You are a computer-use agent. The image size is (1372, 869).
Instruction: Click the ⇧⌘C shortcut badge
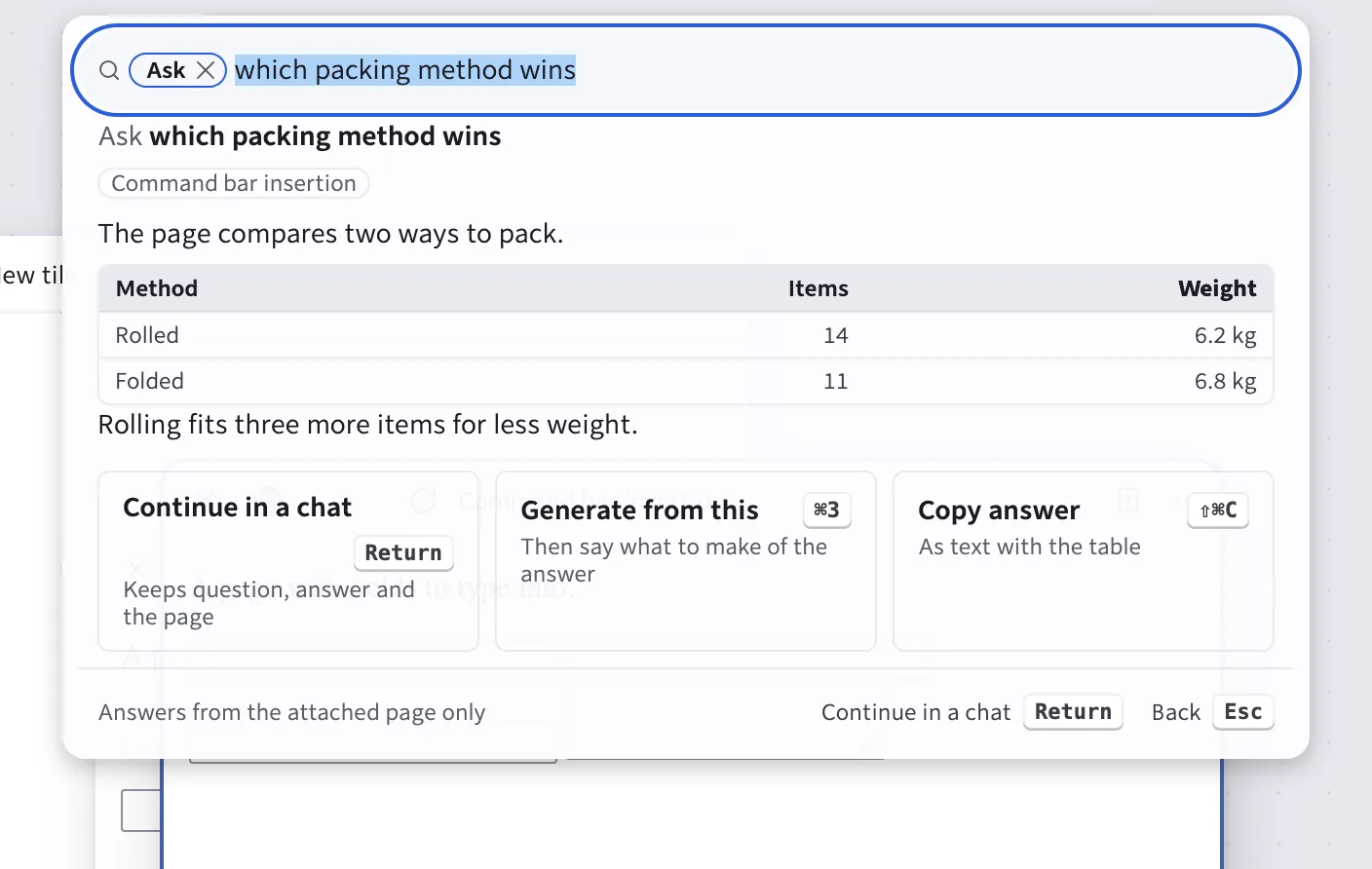[x=1218, y=510]
